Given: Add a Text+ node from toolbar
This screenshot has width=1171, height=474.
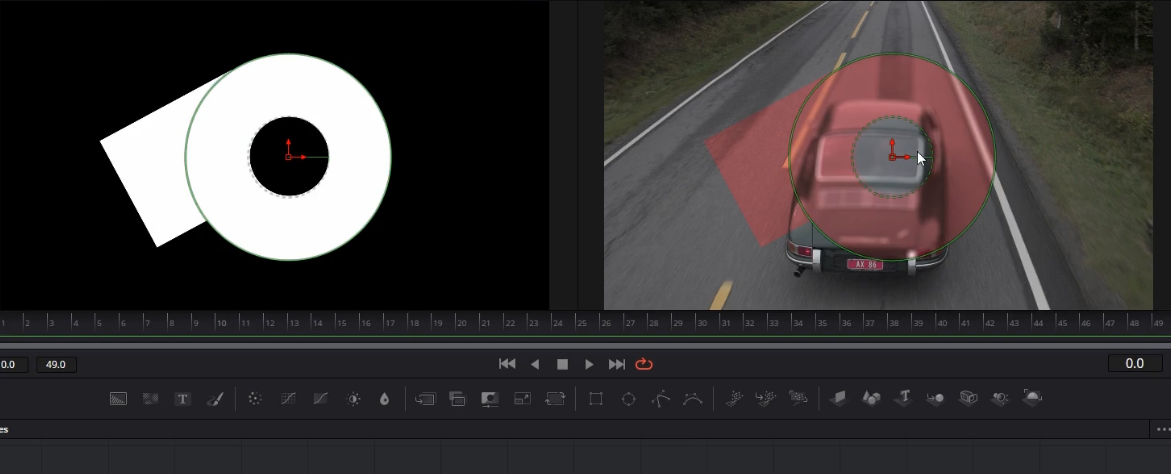Looking at the screenshot, I should click(183, 398).
